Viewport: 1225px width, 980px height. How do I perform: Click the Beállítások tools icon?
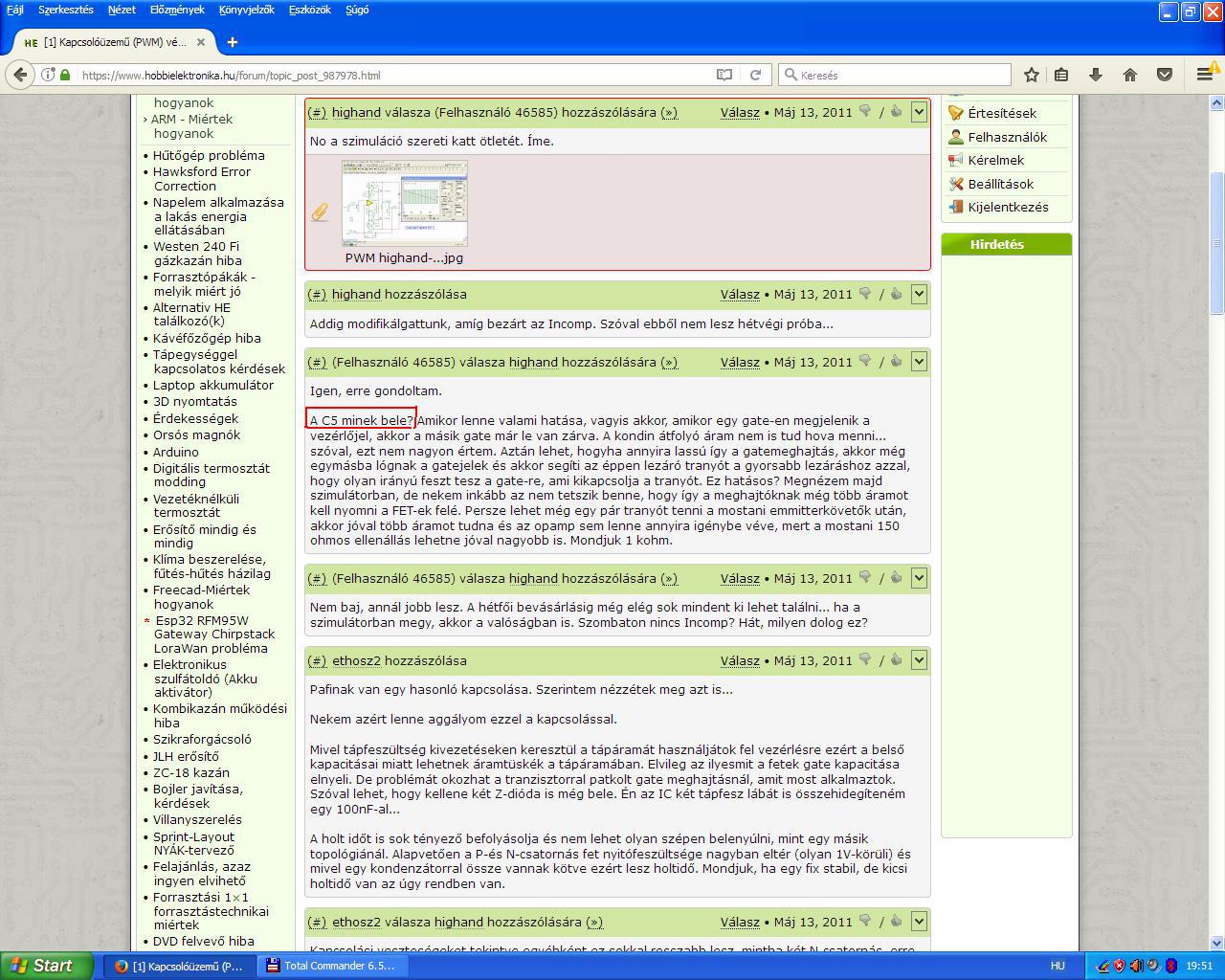(955, 184)
